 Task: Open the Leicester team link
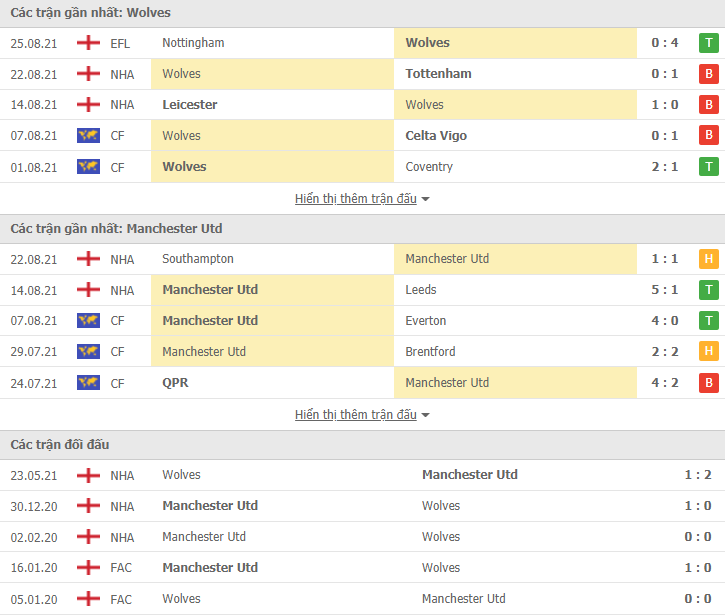pyautogui.click(x=190, y=105)
